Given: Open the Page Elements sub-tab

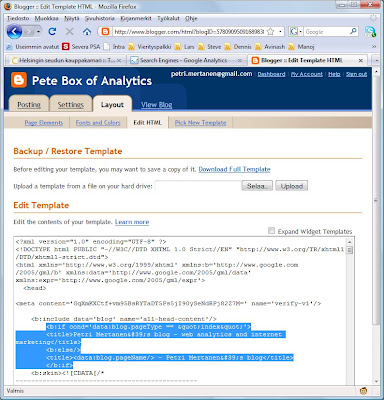Looking at the screenshot, I should (x=44, y=123).
